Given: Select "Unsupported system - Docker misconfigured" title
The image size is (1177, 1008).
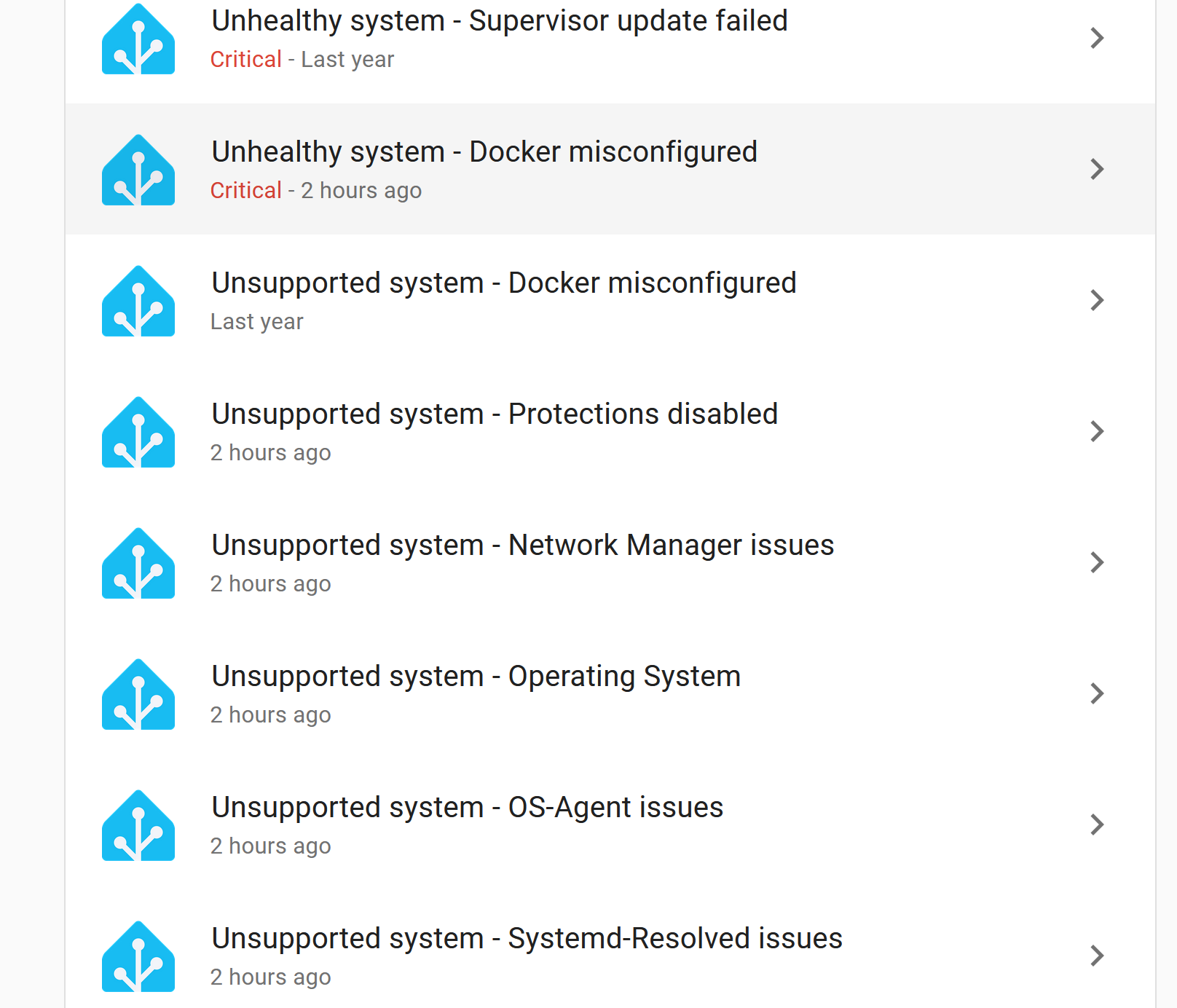Looking at the screenshot, I should point(504,283).
